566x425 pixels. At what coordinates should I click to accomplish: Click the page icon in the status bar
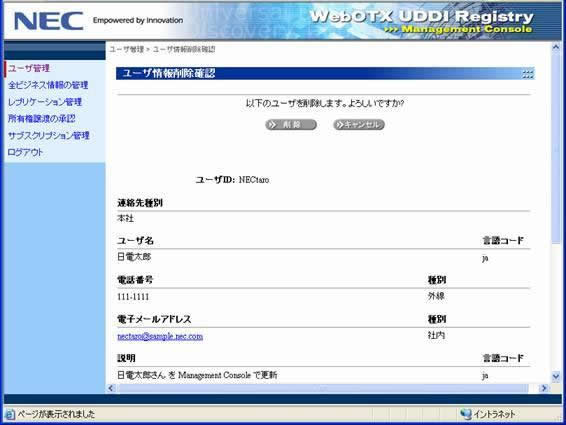coord(10,414)
